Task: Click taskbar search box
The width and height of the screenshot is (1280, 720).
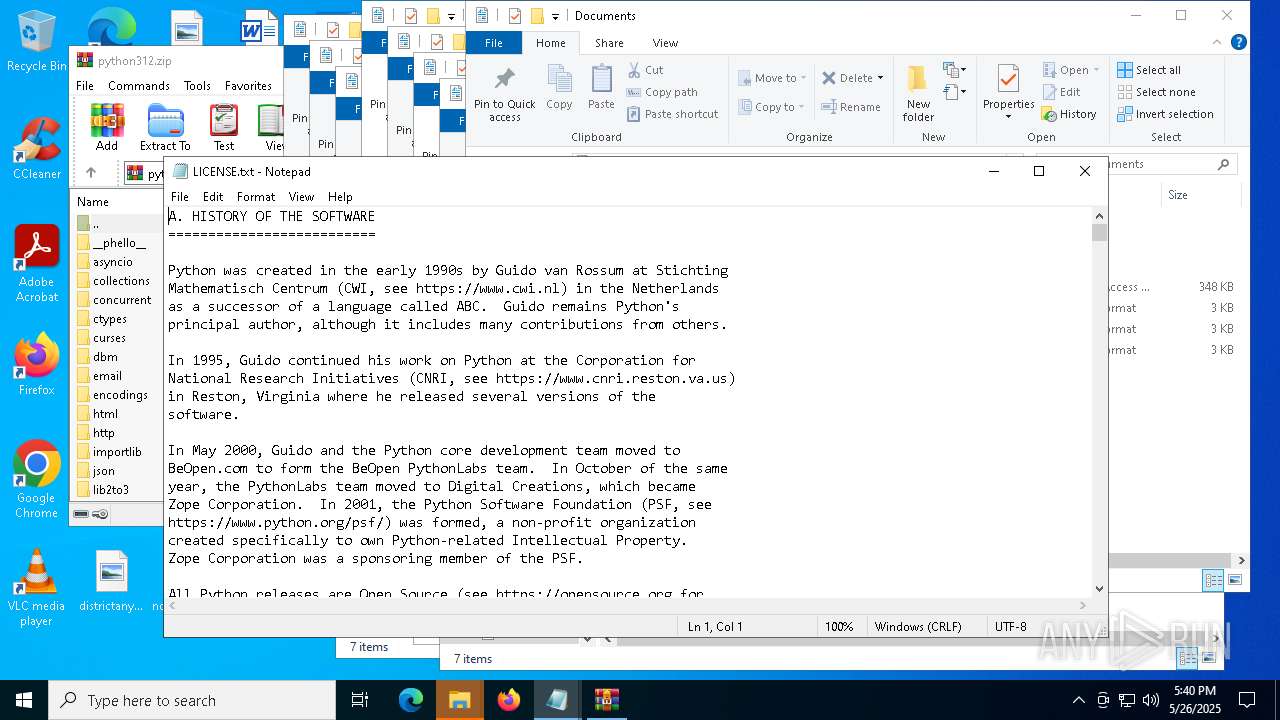Action: coord(192,700)
